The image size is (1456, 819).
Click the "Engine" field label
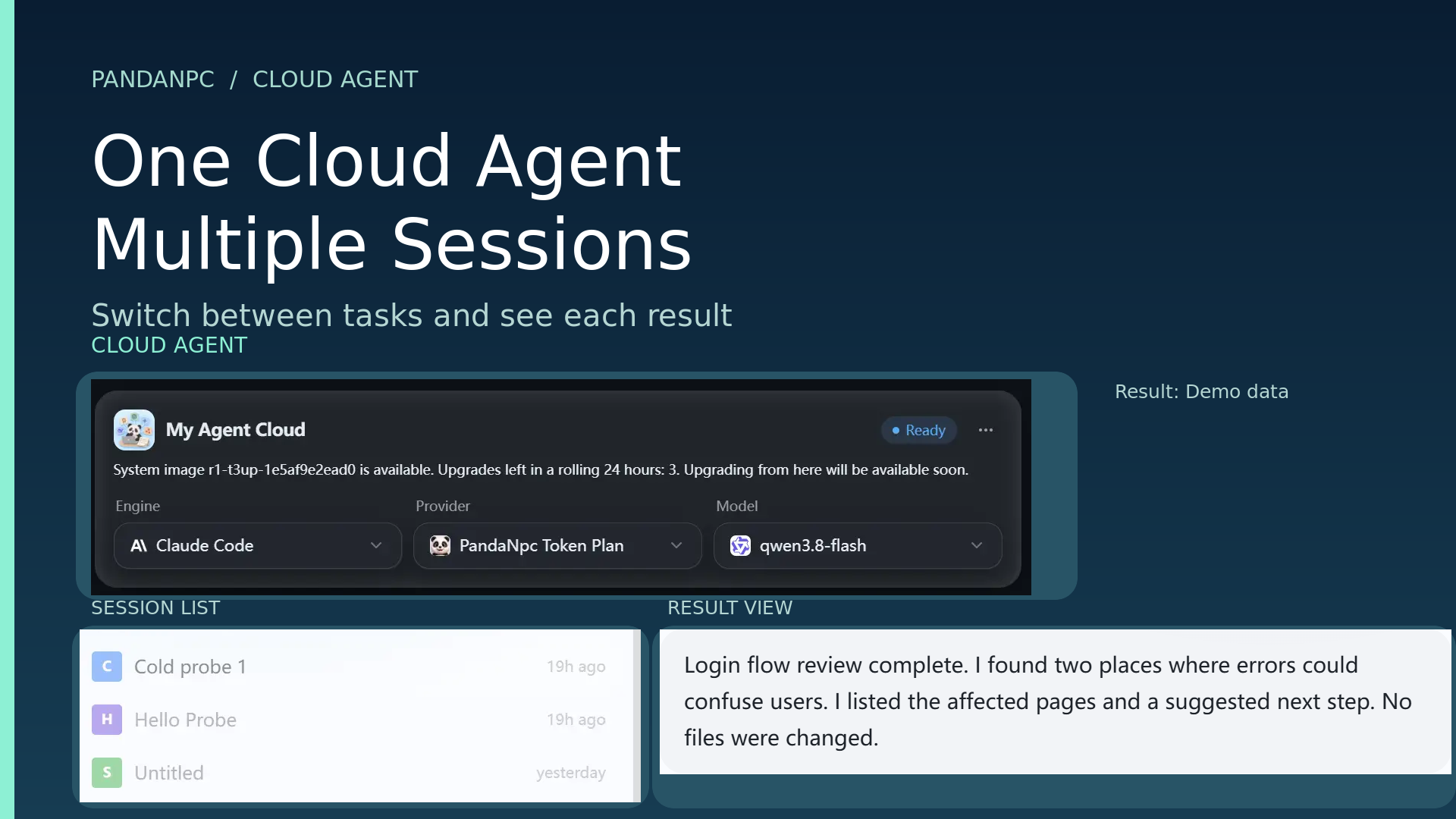138,506
